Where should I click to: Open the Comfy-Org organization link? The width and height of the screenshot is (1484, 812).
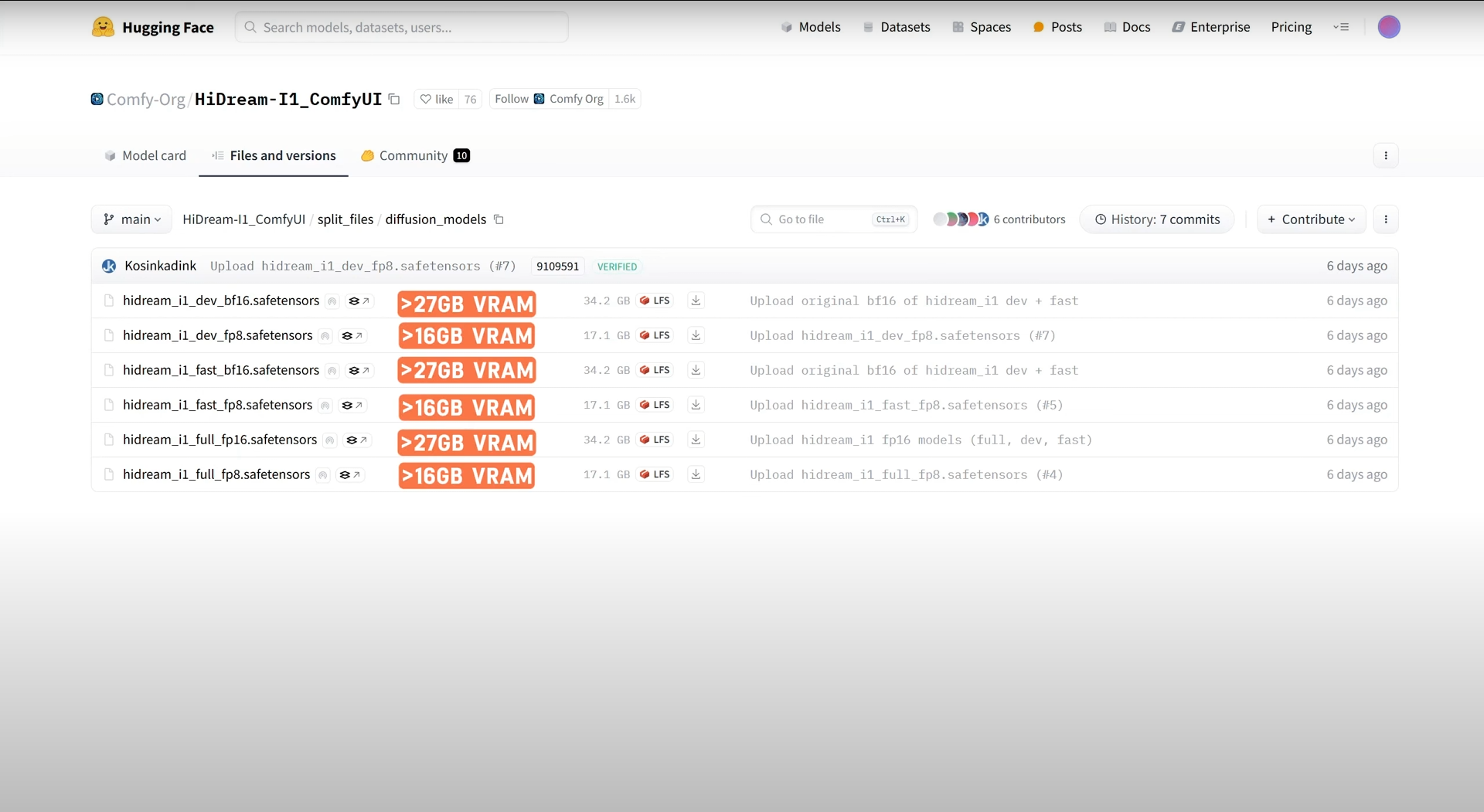tap(146, 99)
